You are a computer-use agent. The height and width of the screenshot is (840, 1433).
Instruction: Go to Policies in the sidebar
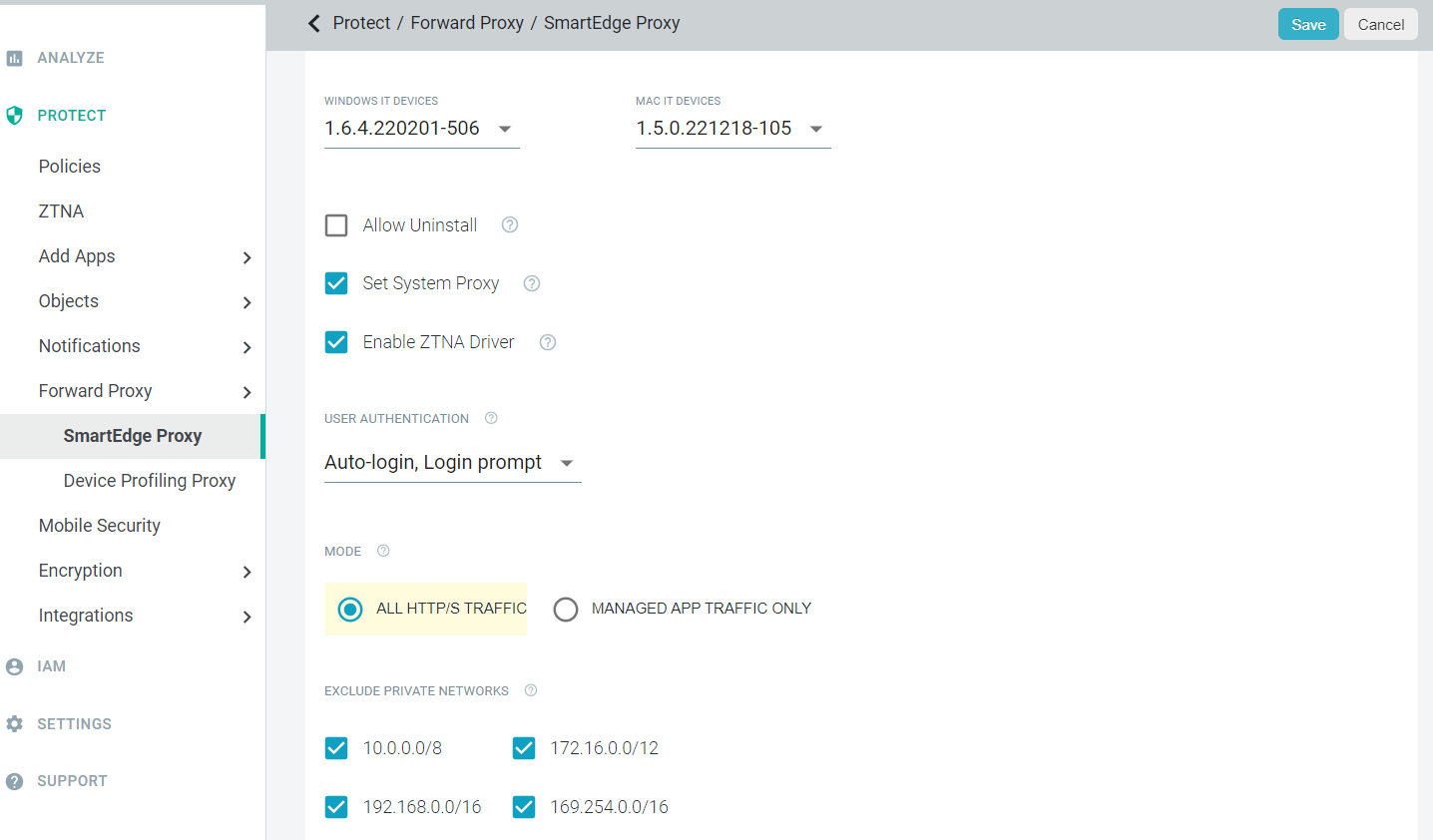[70, 167]
